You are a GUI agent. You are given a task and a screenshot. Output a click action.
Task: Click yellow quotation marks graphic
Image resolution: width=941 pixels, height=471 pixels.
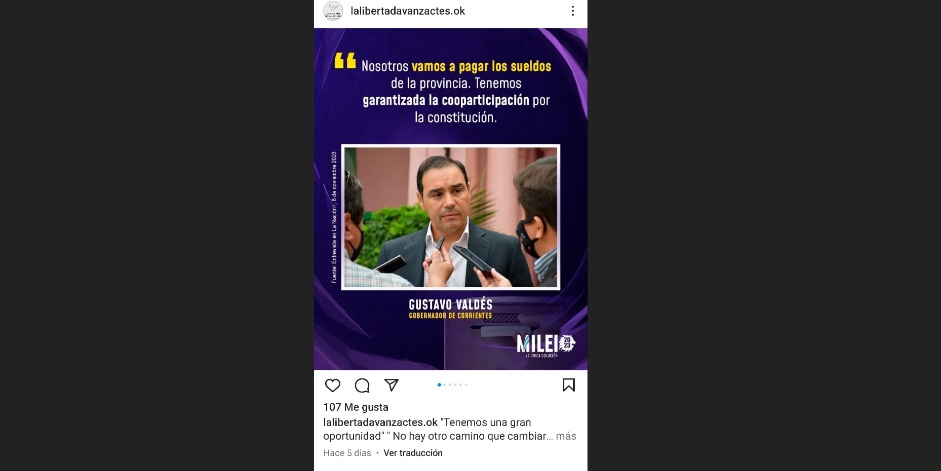pyautogui.click(x=345, y=61)
